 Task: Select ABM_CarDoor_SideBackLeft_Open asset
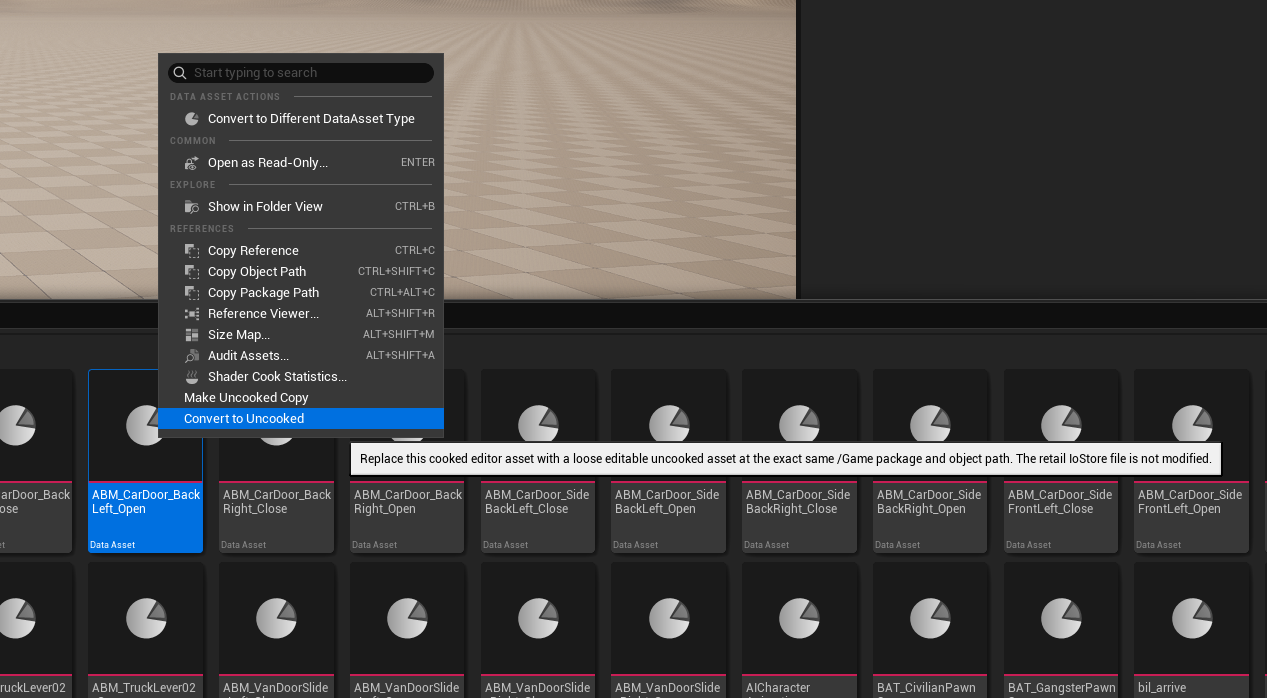[x=669, y=461]
